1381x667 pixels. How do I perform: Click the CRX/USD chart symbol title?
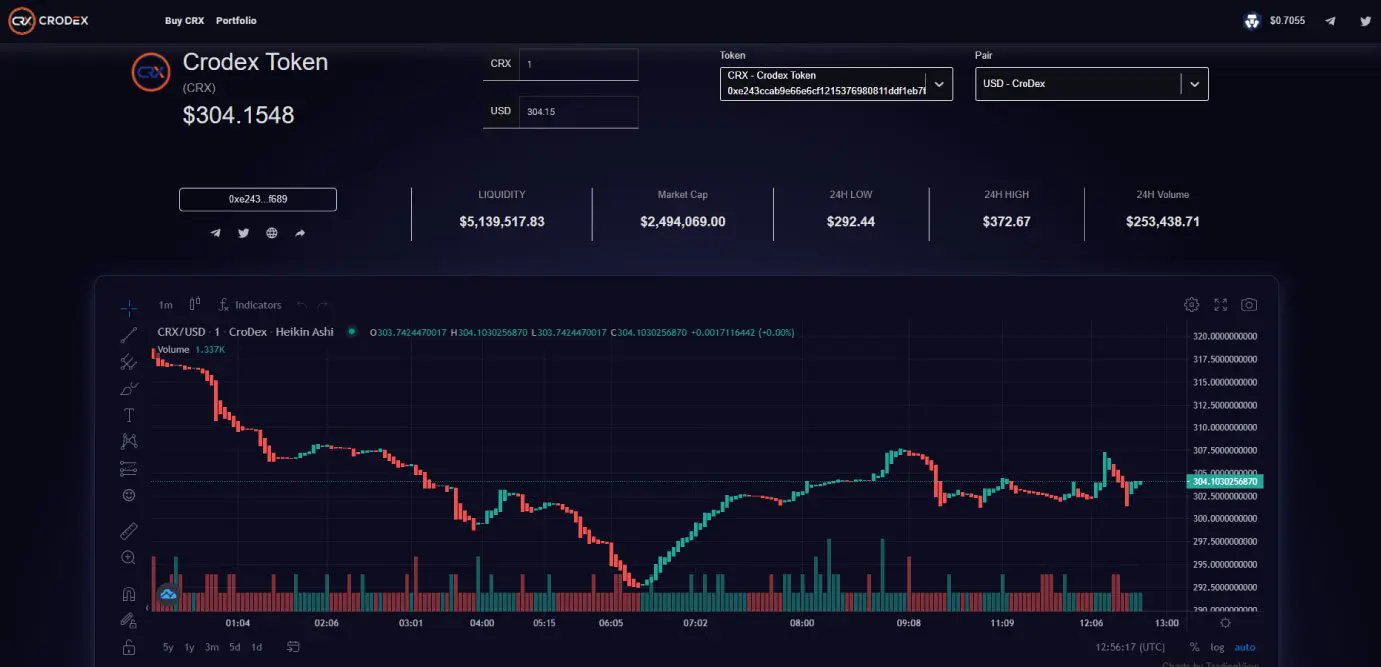[246, 332]
